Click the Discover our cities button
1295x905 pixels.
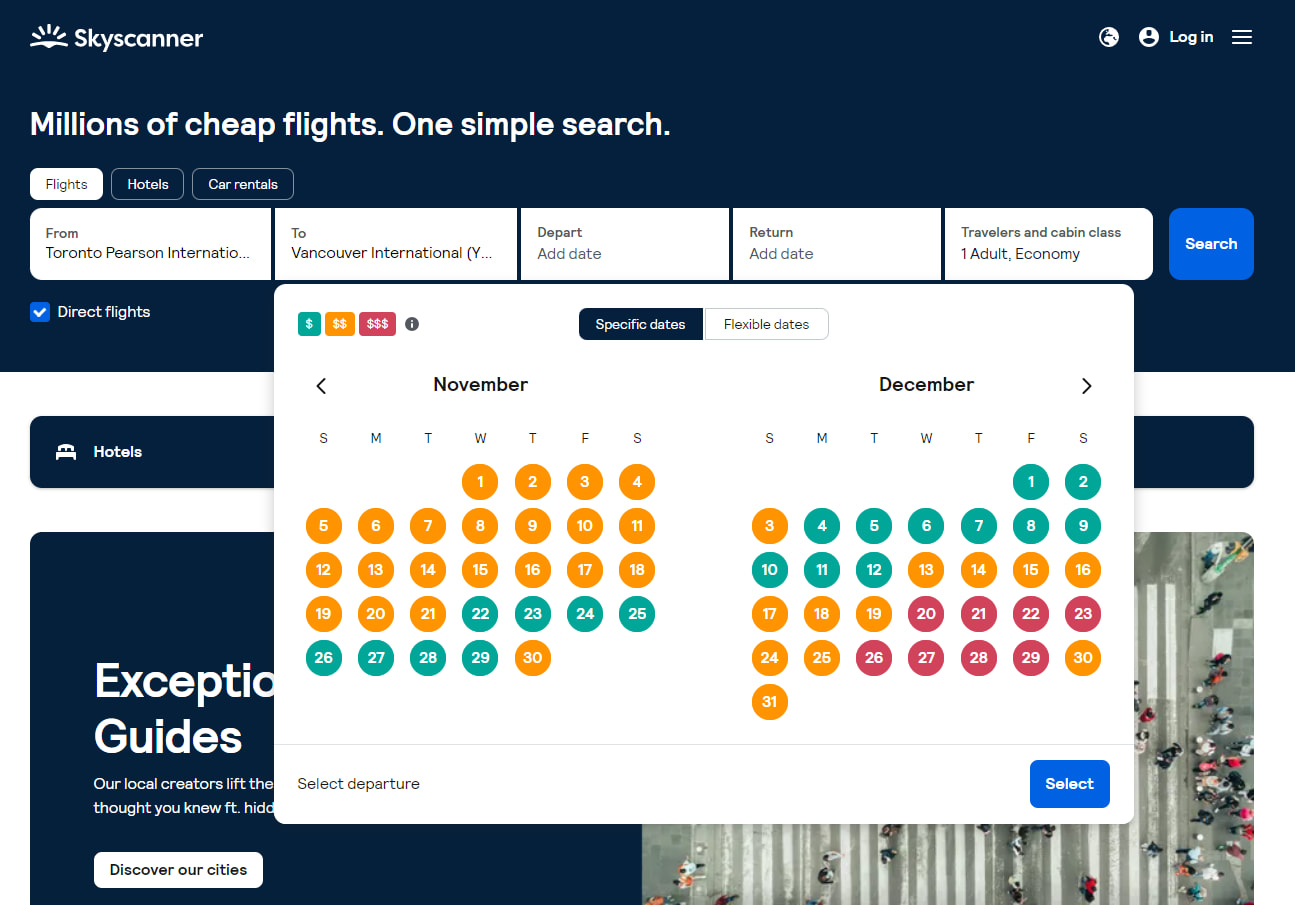178,869
